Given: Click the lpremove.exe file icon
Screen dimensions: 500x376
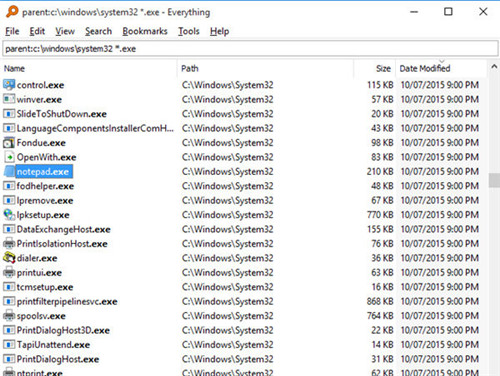Looking at the screenshot, I should point(9,200).
